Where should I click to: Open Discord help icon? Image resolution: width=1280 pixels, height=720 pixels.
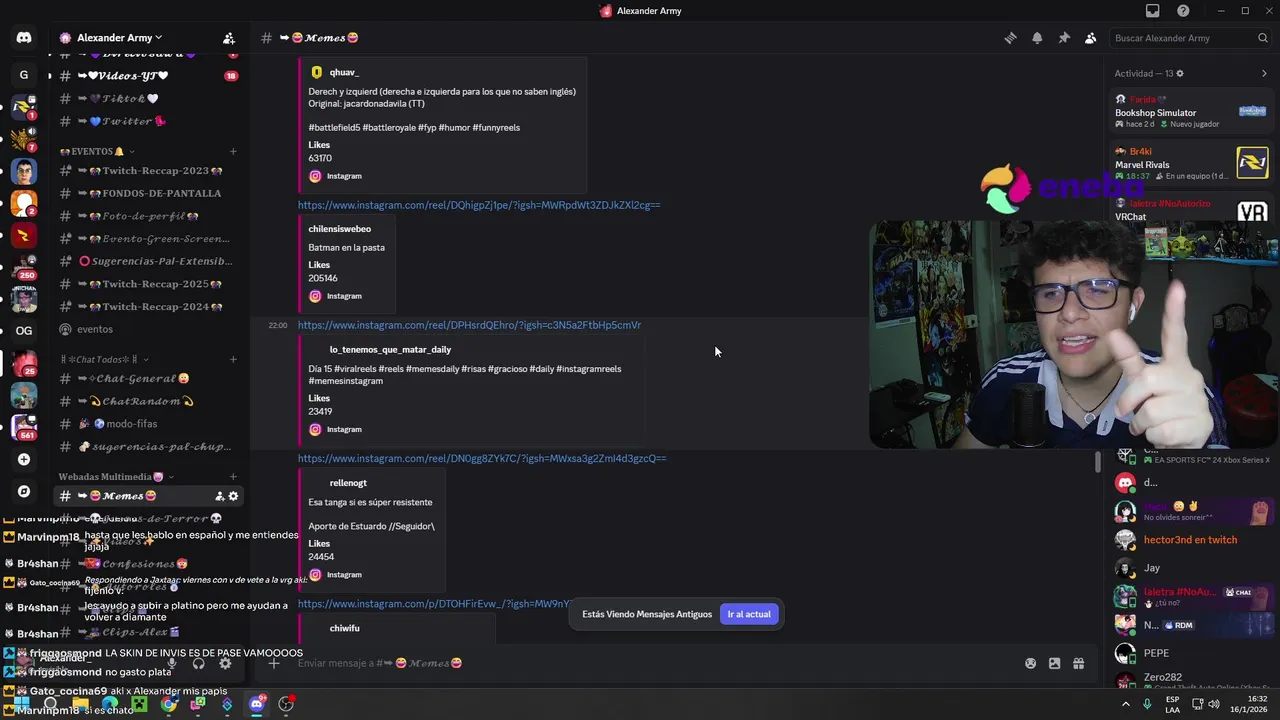pyautogui.click(x=1184, y=11)
